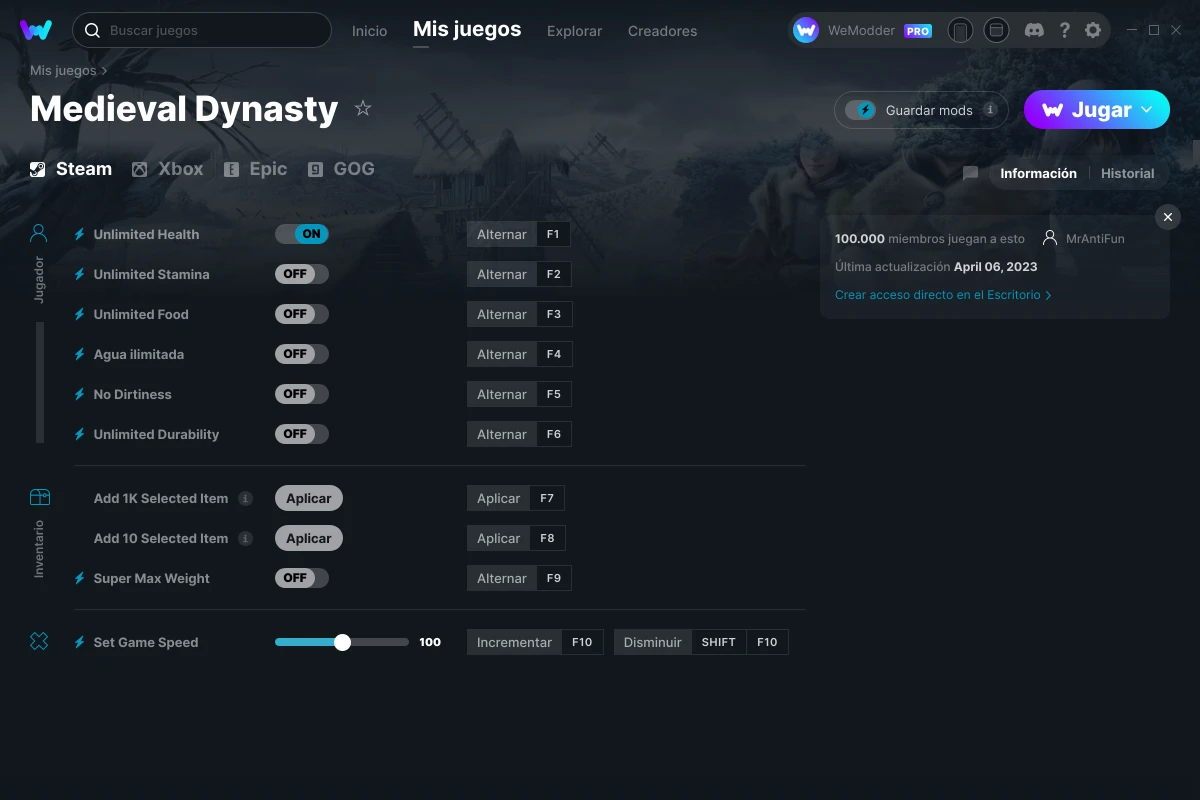
Task: Click the Set Game Speed slider track
Action: pos(342,642)
